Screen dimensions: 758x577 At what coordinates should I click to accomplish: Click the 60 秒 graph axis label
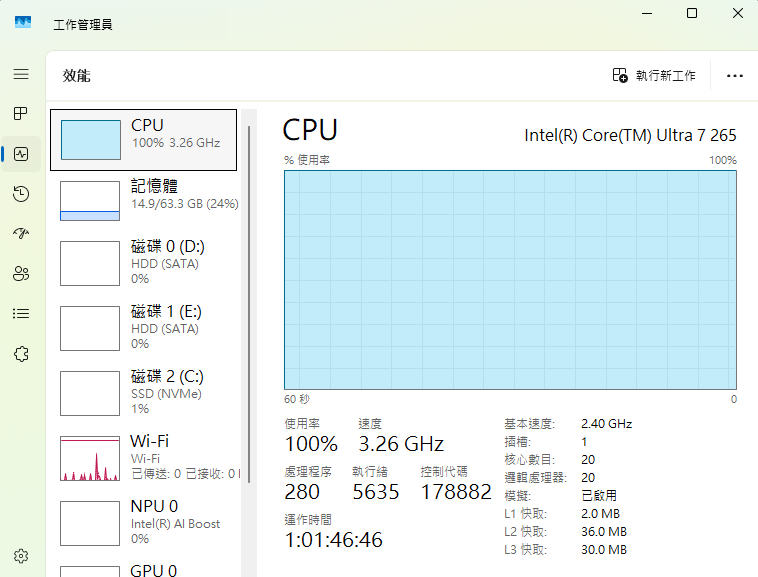pos(297,399)
